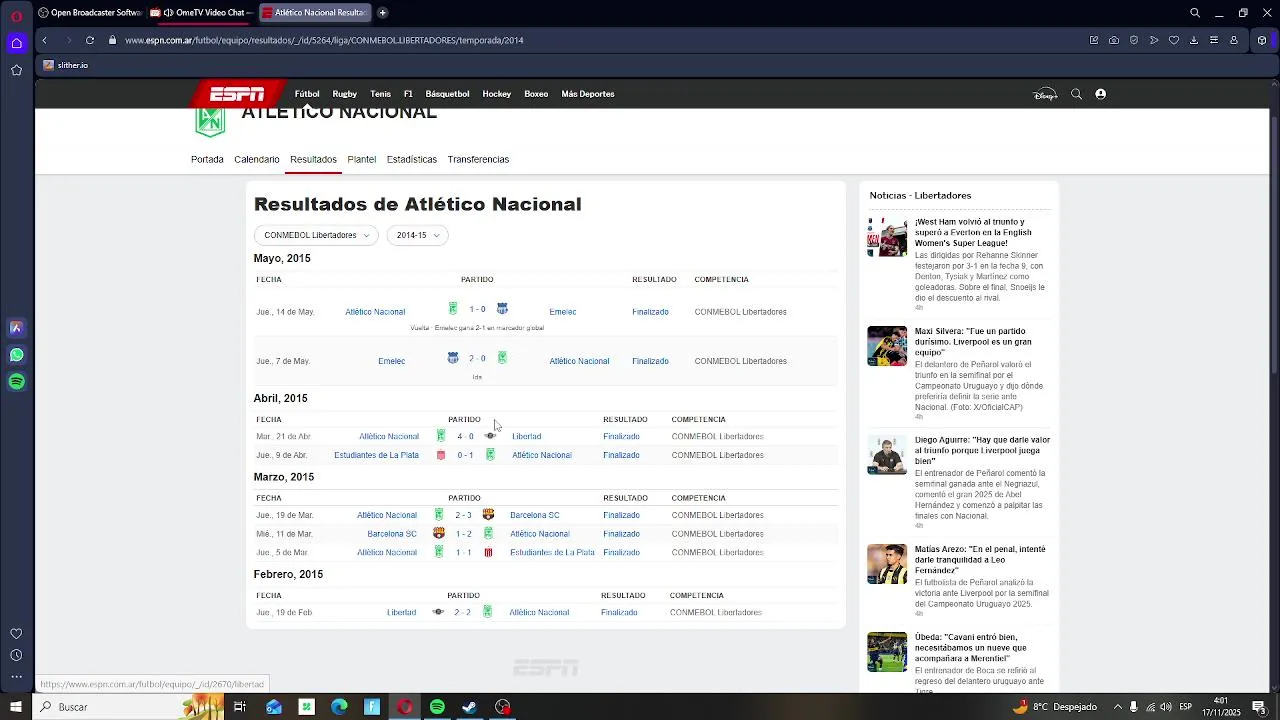The image size is (1280, 720).
Task: Expand hidden system tray icons
Action: (1118, 707)
